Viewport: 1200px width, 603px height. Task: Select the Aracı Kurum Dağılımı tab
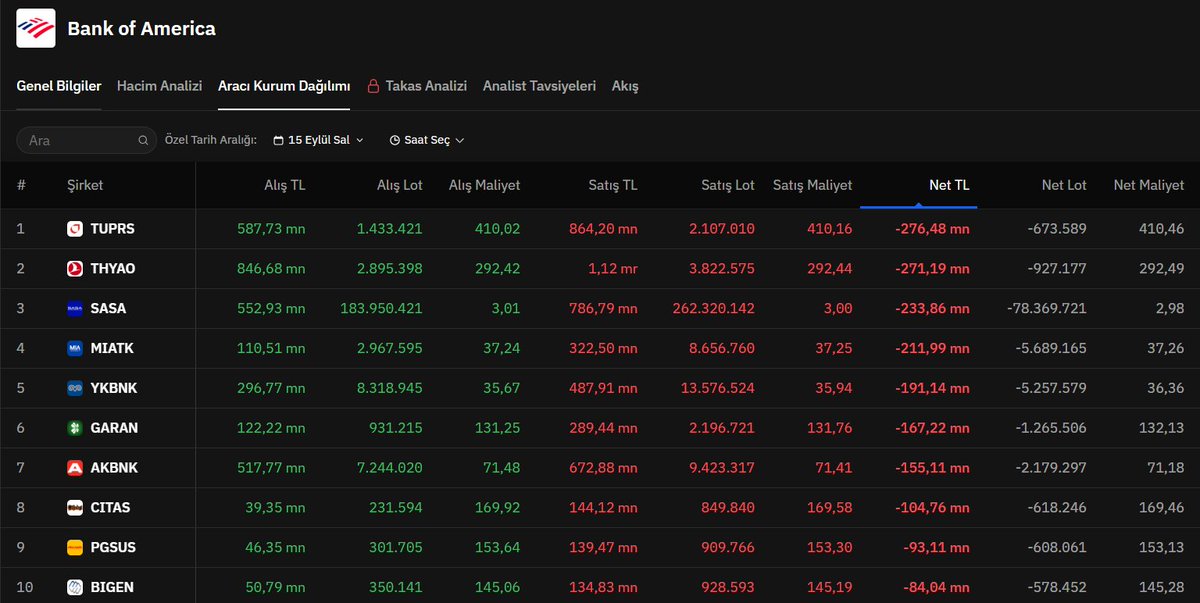(x=284, y=86)
